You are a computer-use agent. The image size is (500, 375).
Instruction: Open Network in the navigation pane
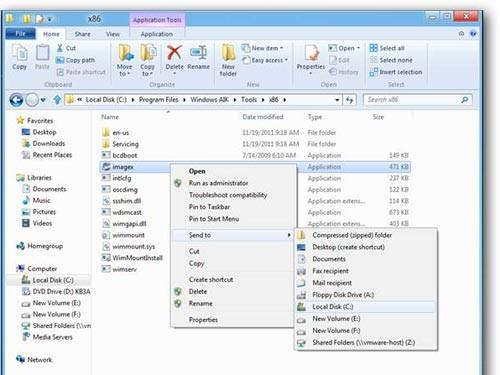tap(34, 360)
